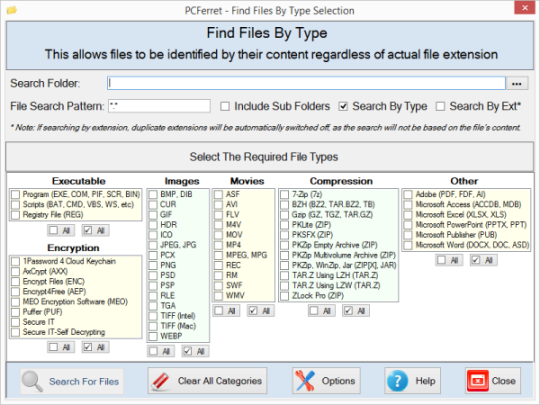Deselect all Executable types with unchecked All button
Viewport: 540px width, 405px height.
click(61, 230)
